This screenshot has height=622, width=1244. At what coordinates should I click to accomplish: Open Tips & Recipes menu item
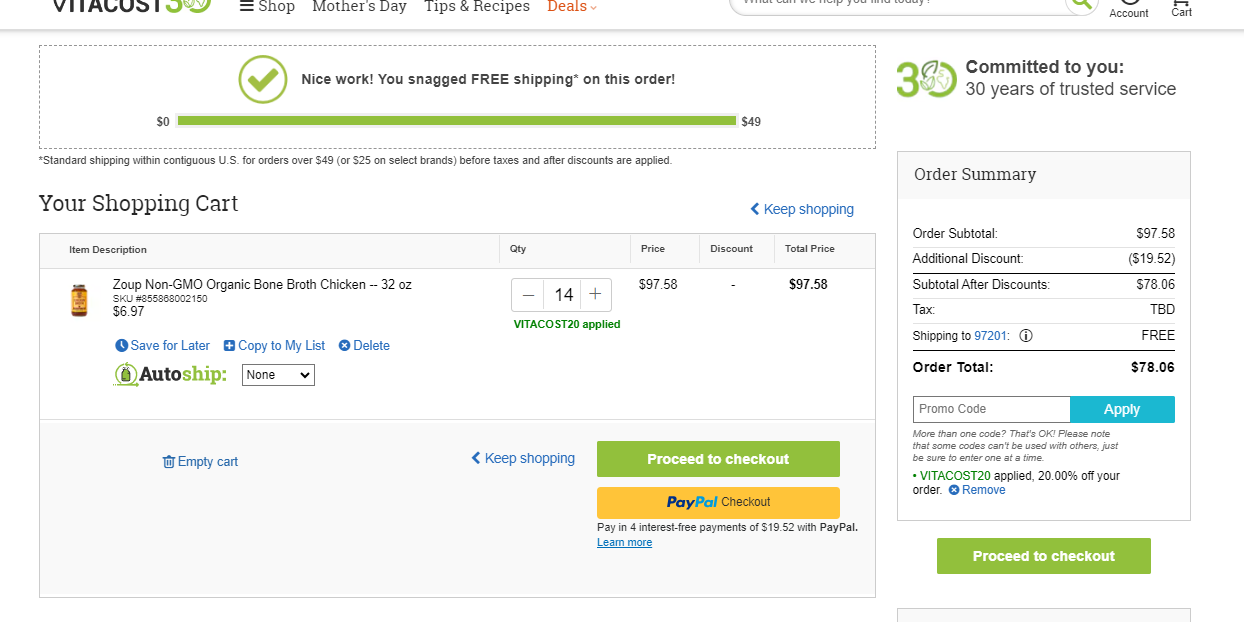tap(477, 7)
